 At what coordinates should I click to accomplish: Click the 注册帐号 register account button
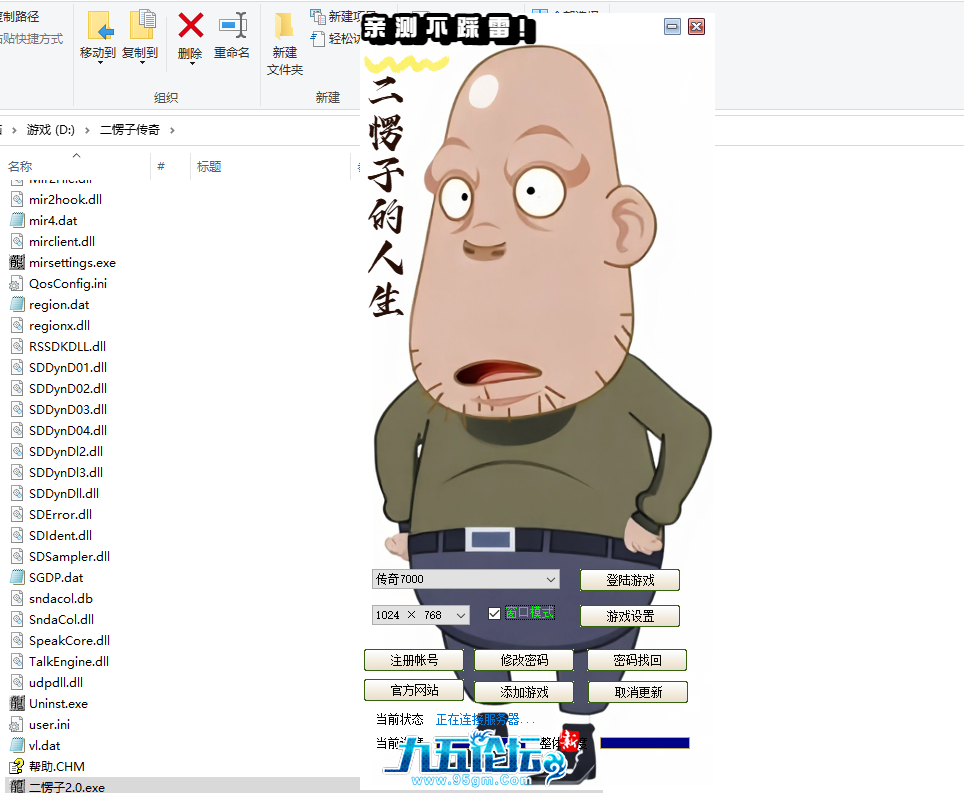coord(413,660)
